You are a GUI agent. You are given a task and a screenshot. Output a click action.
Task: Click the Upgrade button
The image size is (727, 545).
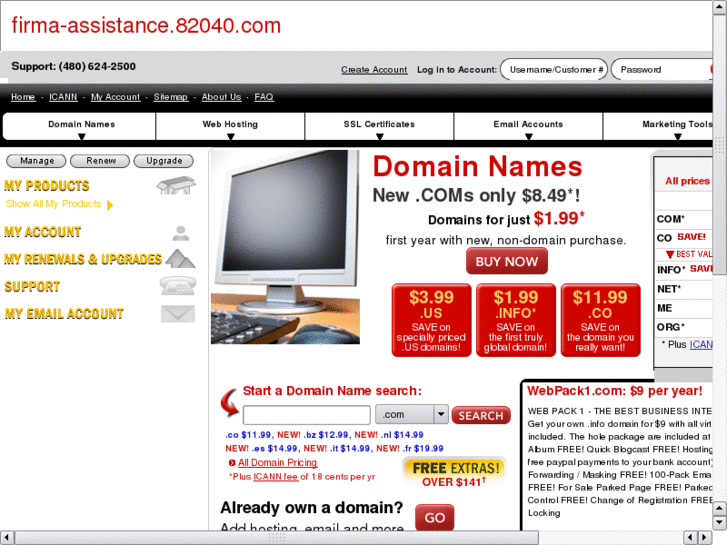(164, 161)
